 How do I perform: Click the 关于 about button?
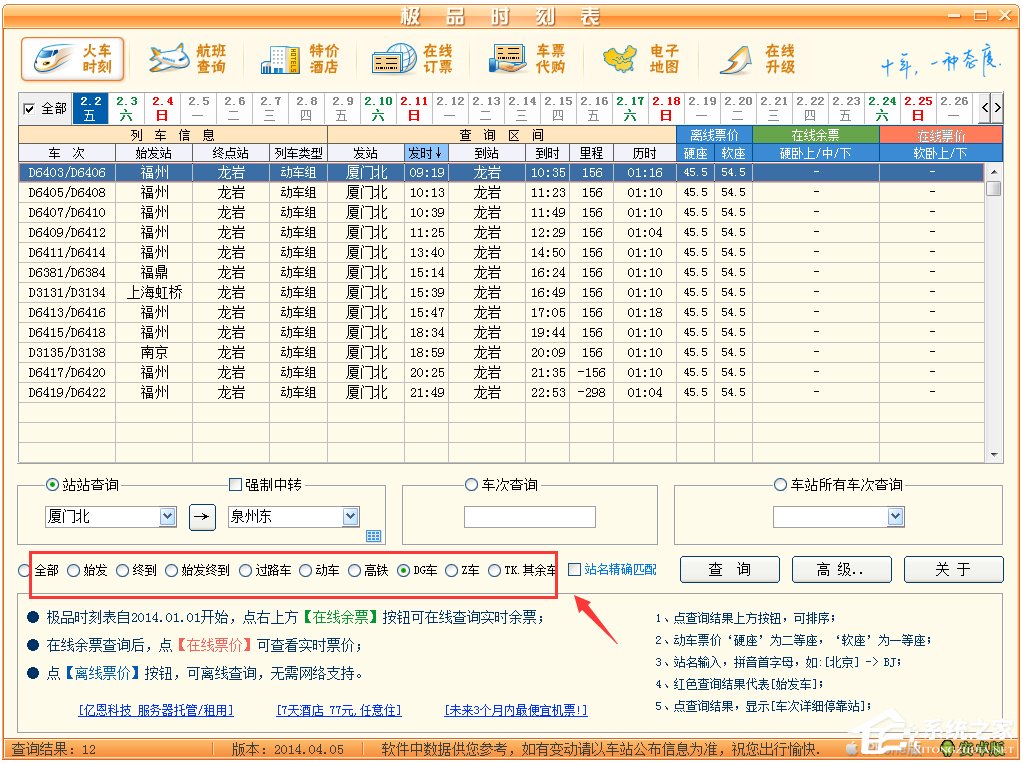tap(953, 569)
